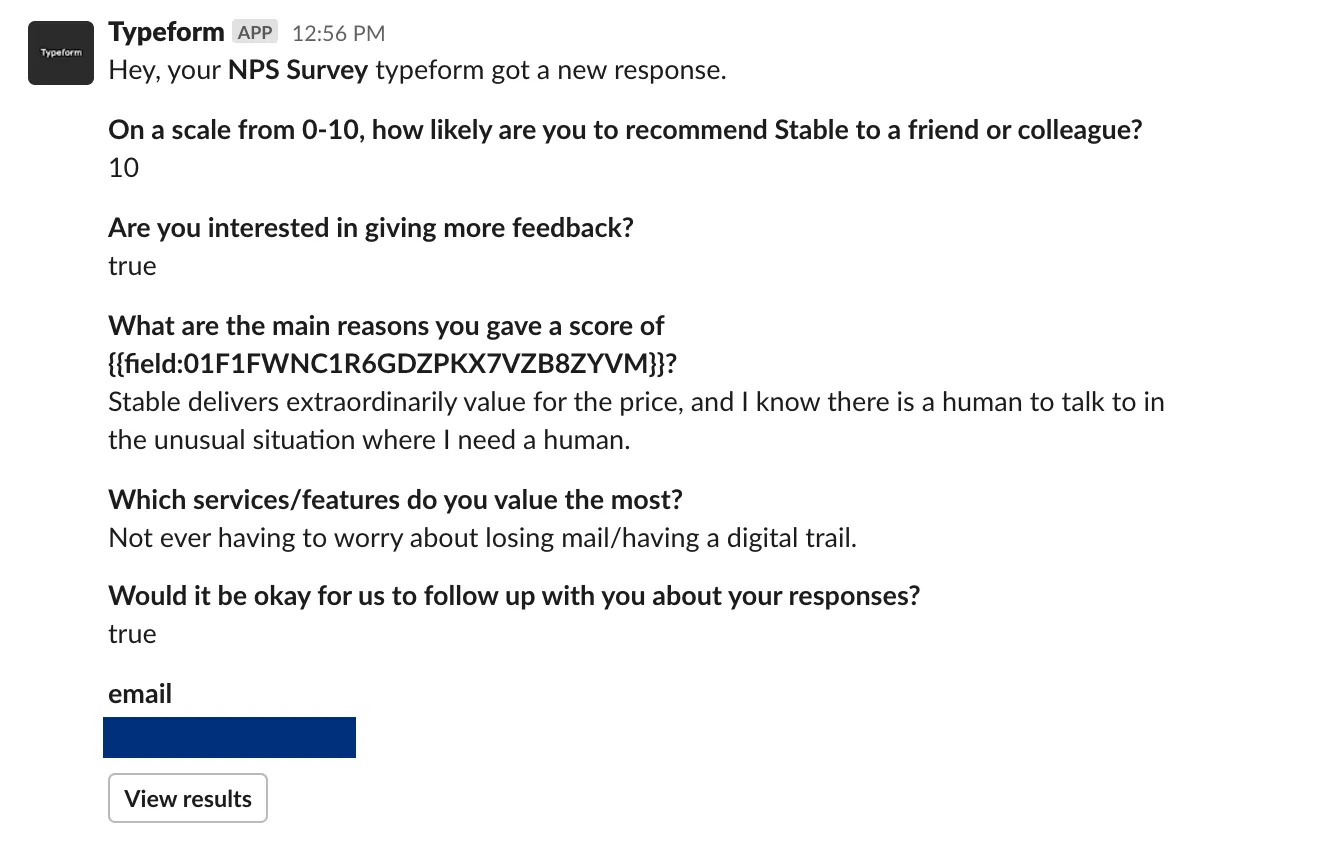Click the redacted blue email block
The image size is (1334, 859).
[x=229, y=737]
